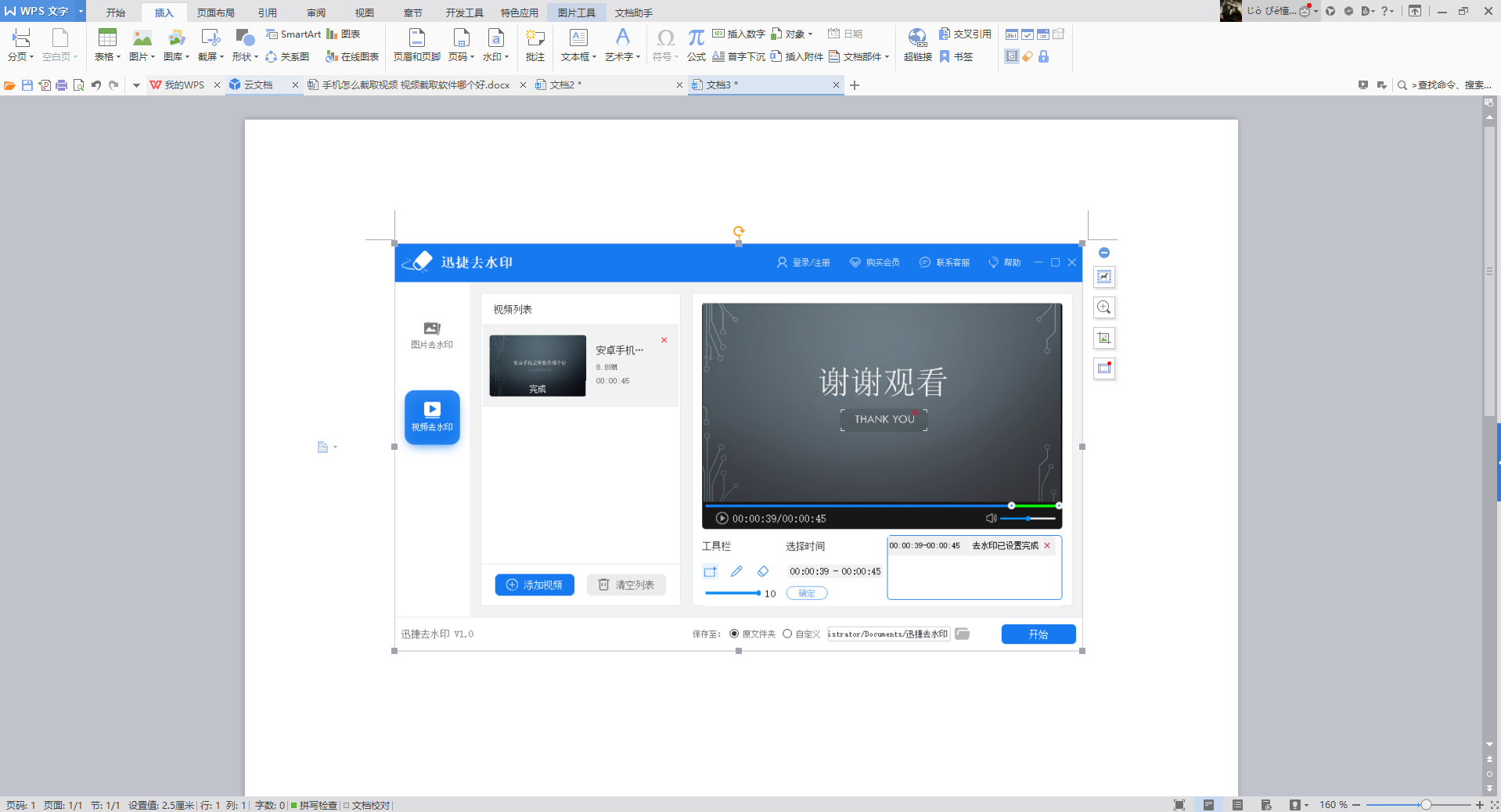The height and width of the screenshot is (812, 1501).
Task: Click the 图表 chart icon
Action: coord(344,34)
